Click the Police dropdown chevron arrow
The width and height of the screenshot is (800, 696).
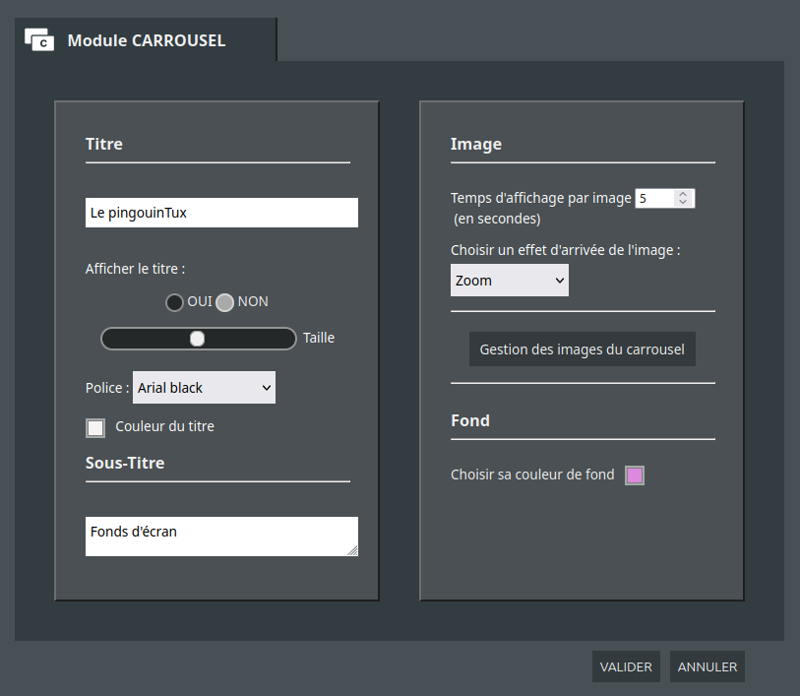click(266, 388)
